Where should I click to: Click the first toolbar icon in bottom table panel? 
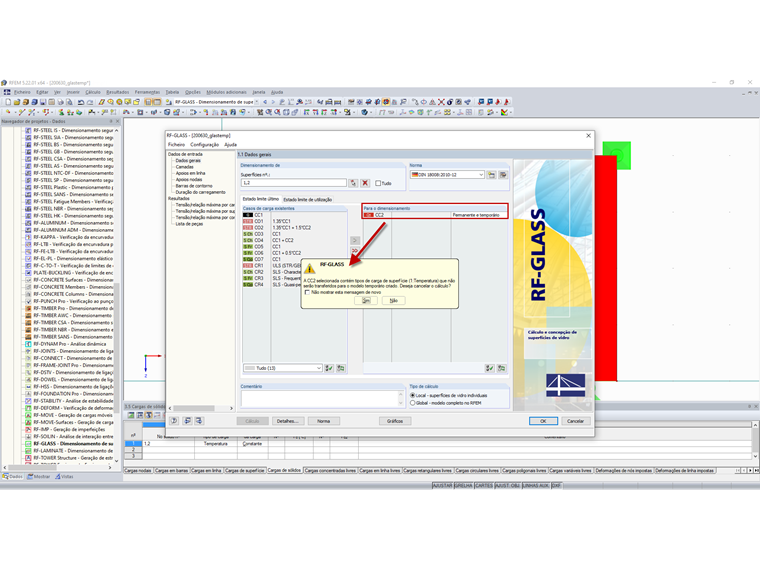131,415
